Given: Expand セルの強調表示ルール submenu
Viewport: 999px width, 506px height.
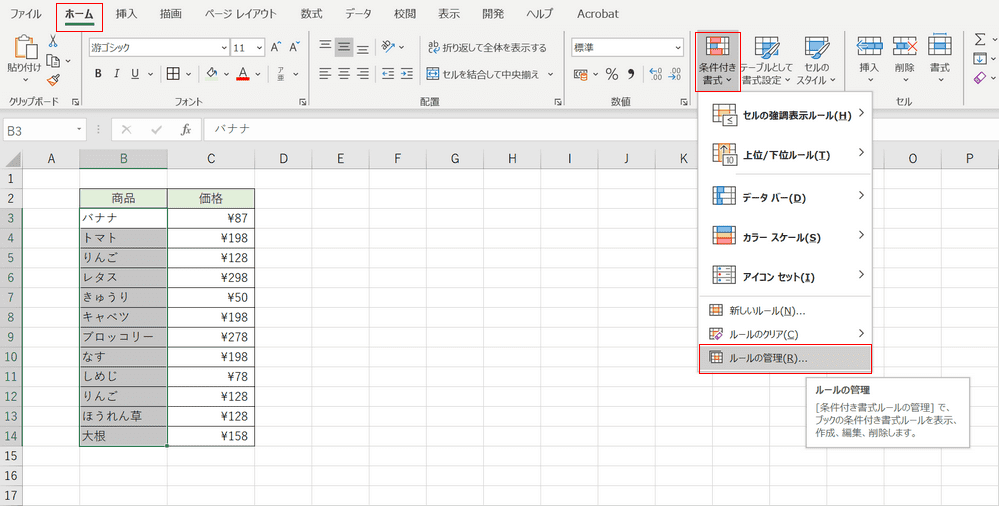Looking at the screenshot, I should 785,115.
